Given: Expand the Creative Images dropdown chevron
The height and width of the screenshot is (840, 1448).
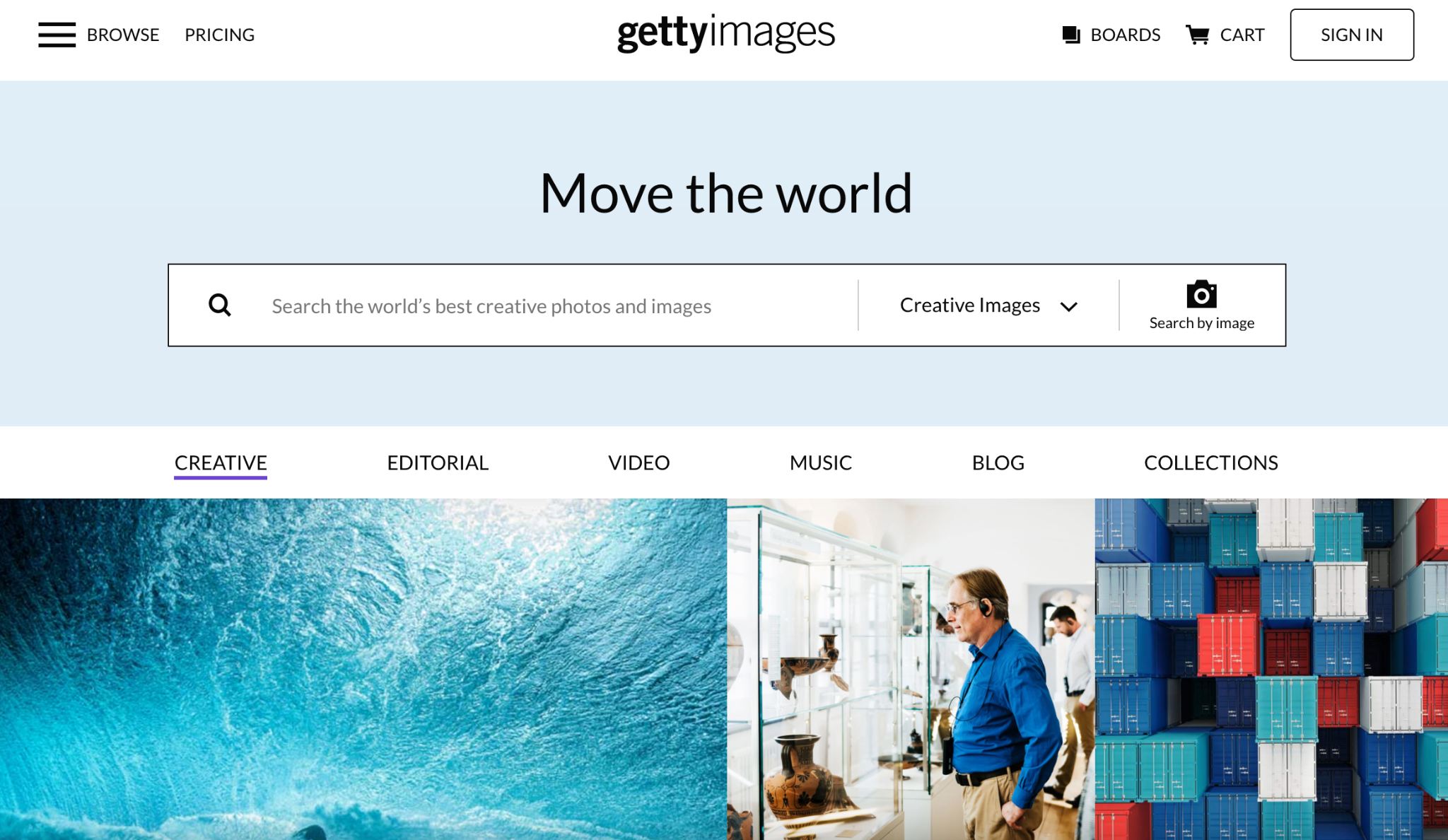Looking at the screenshot, I should tap(1068, 306).
